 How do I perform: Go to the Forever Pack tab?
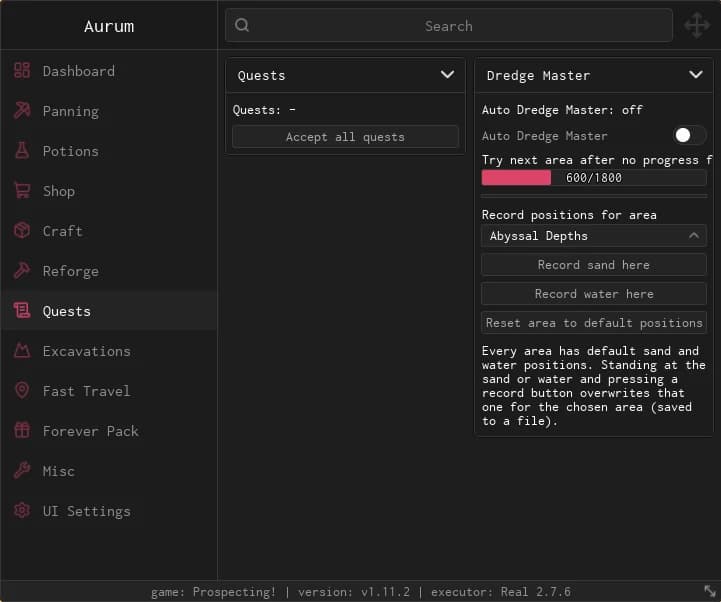coord(109,431)
